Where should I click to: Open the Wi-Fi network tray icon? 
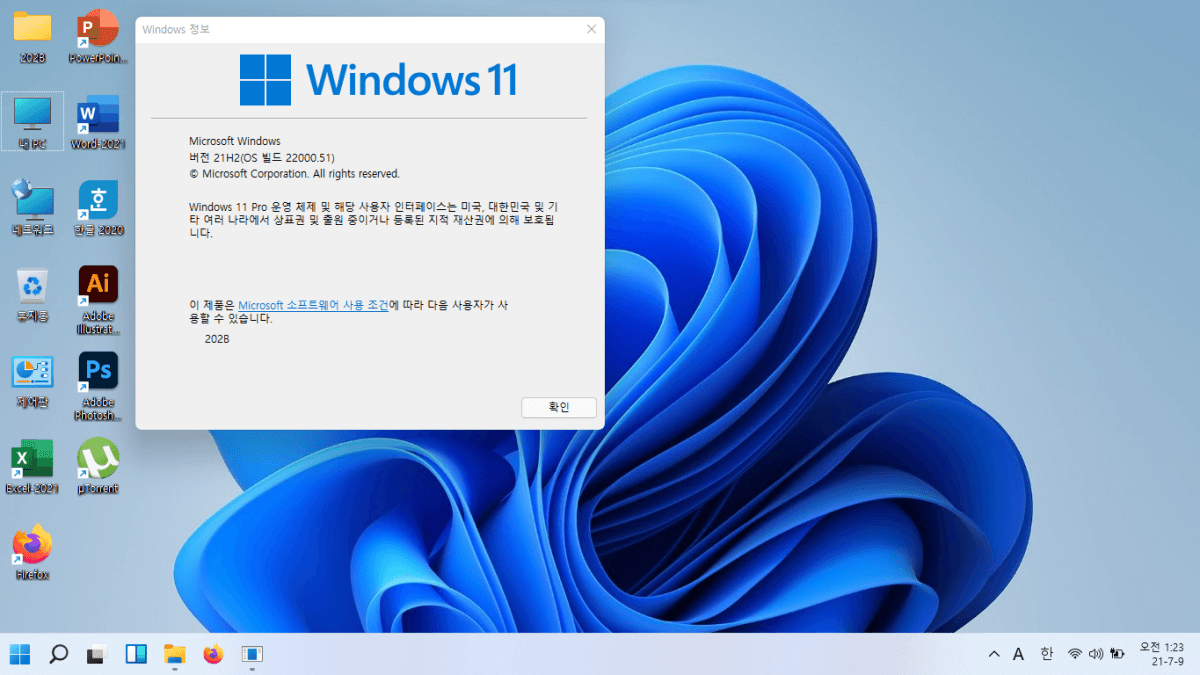[x=1075, y=654]
